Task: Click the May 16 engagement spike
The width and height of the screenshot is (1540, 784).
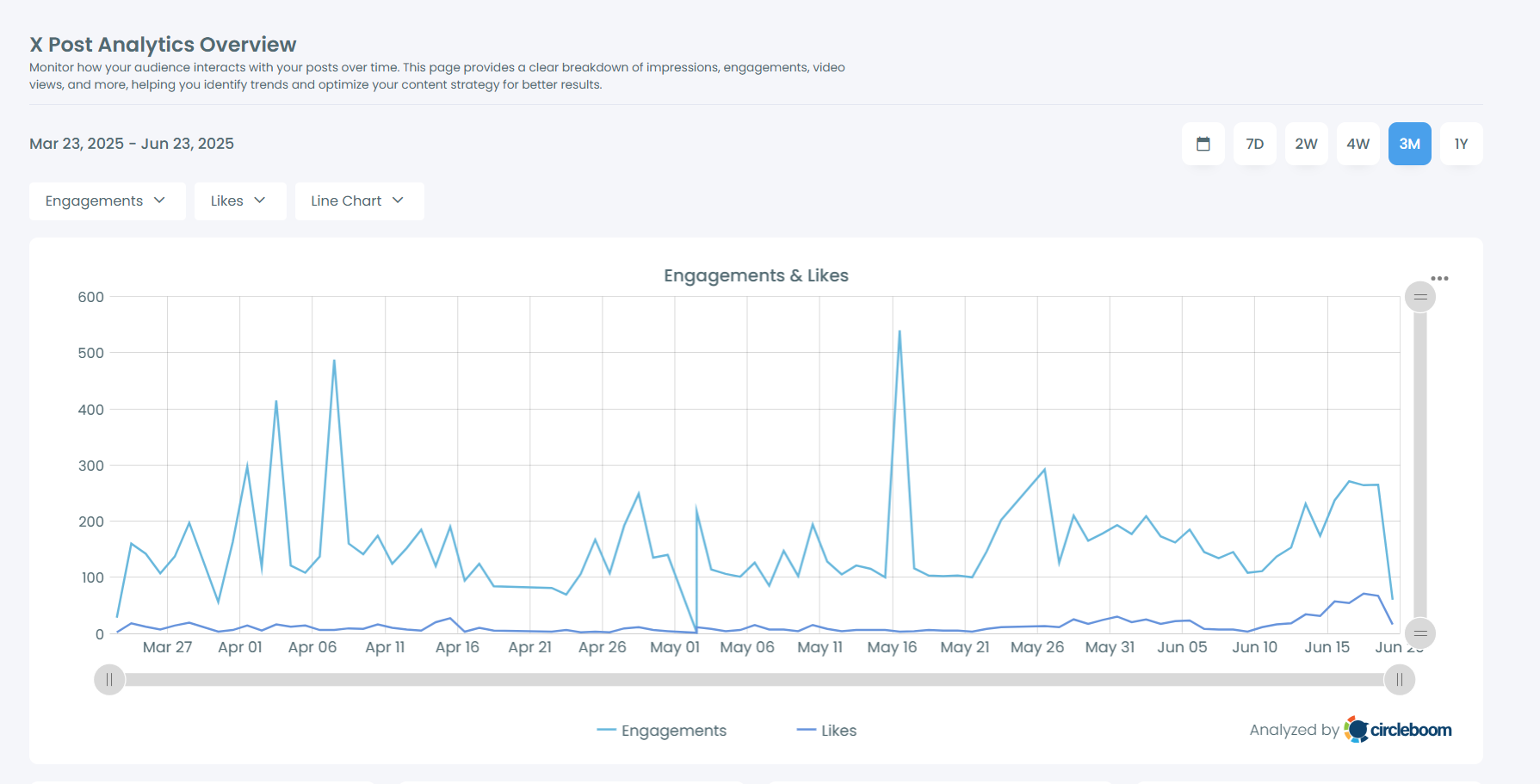Action: click(900, 330)
